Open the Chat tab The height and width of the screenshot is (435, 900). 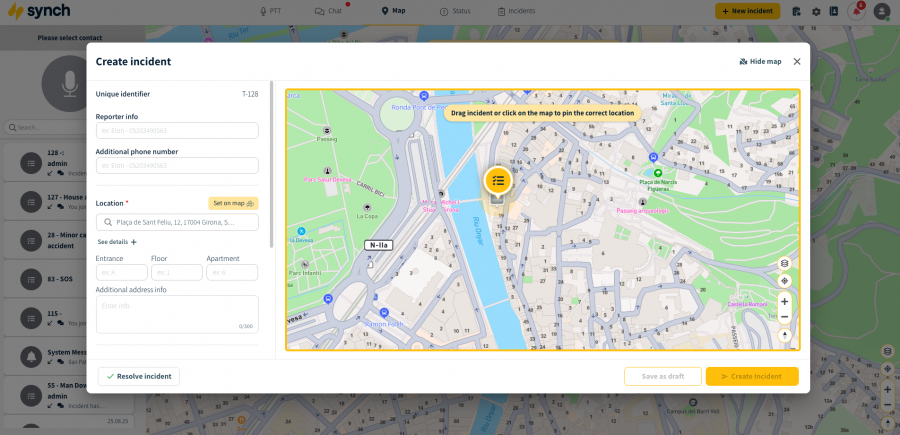point(328,11)
